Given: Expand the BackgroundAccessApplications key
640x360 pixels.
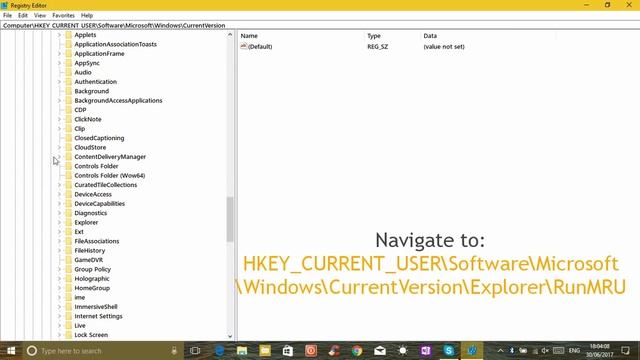Looking at the screenshot, I should 59,100.
